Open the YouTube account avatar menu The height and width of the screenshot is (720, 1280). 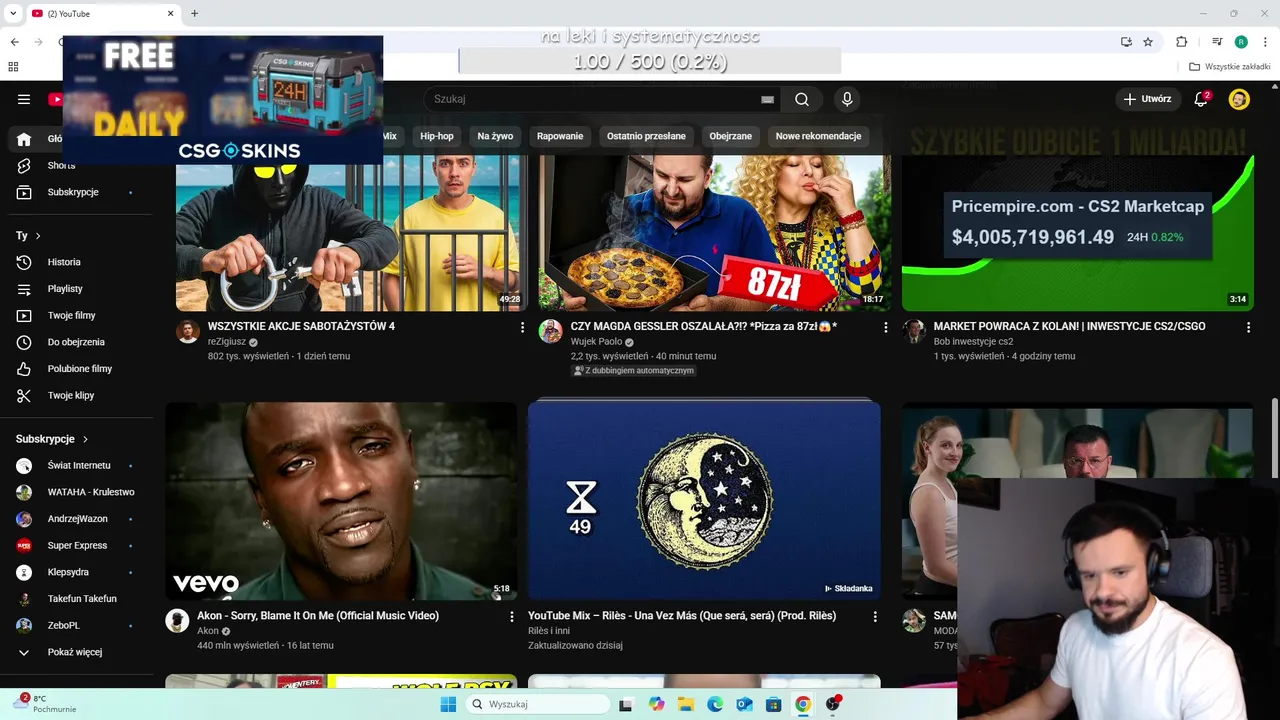point(1239,99)
